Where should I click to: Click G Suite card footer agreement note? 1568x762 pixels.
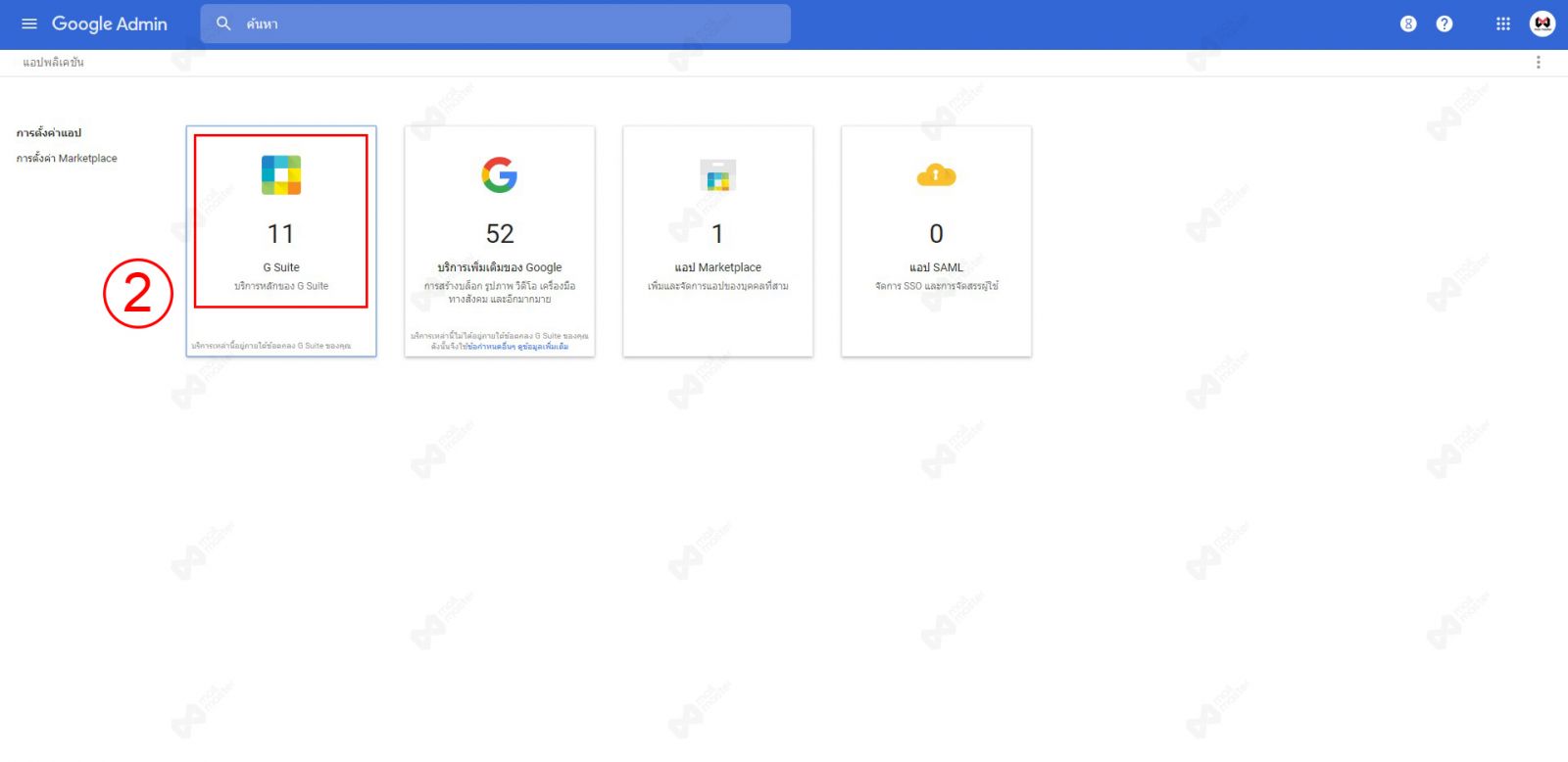[x=271, y=346]
